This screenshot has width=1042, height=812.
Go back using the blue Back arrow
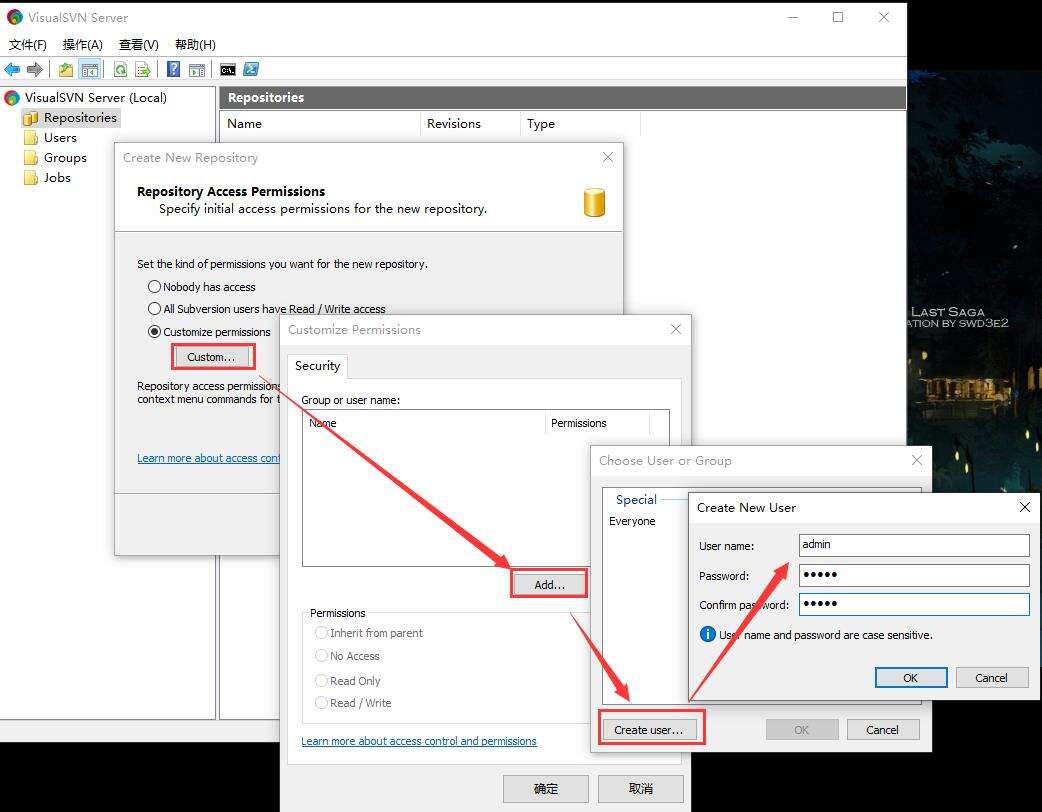pos(12,69)
